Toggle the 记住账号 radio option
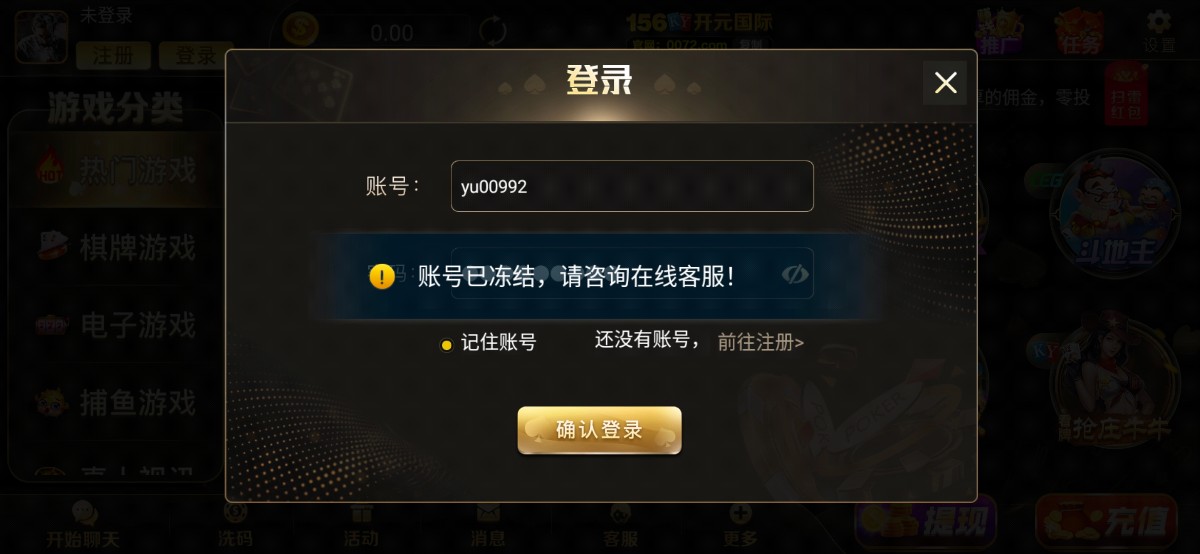 (446, 345)
